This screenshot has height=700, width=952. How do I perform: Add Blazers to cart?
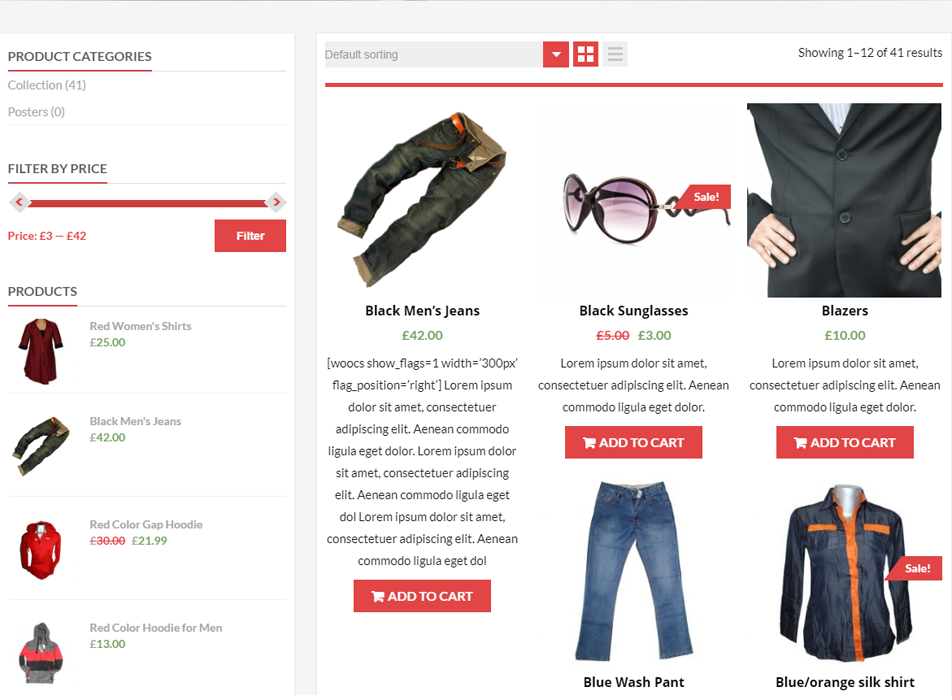coord(845,443)
